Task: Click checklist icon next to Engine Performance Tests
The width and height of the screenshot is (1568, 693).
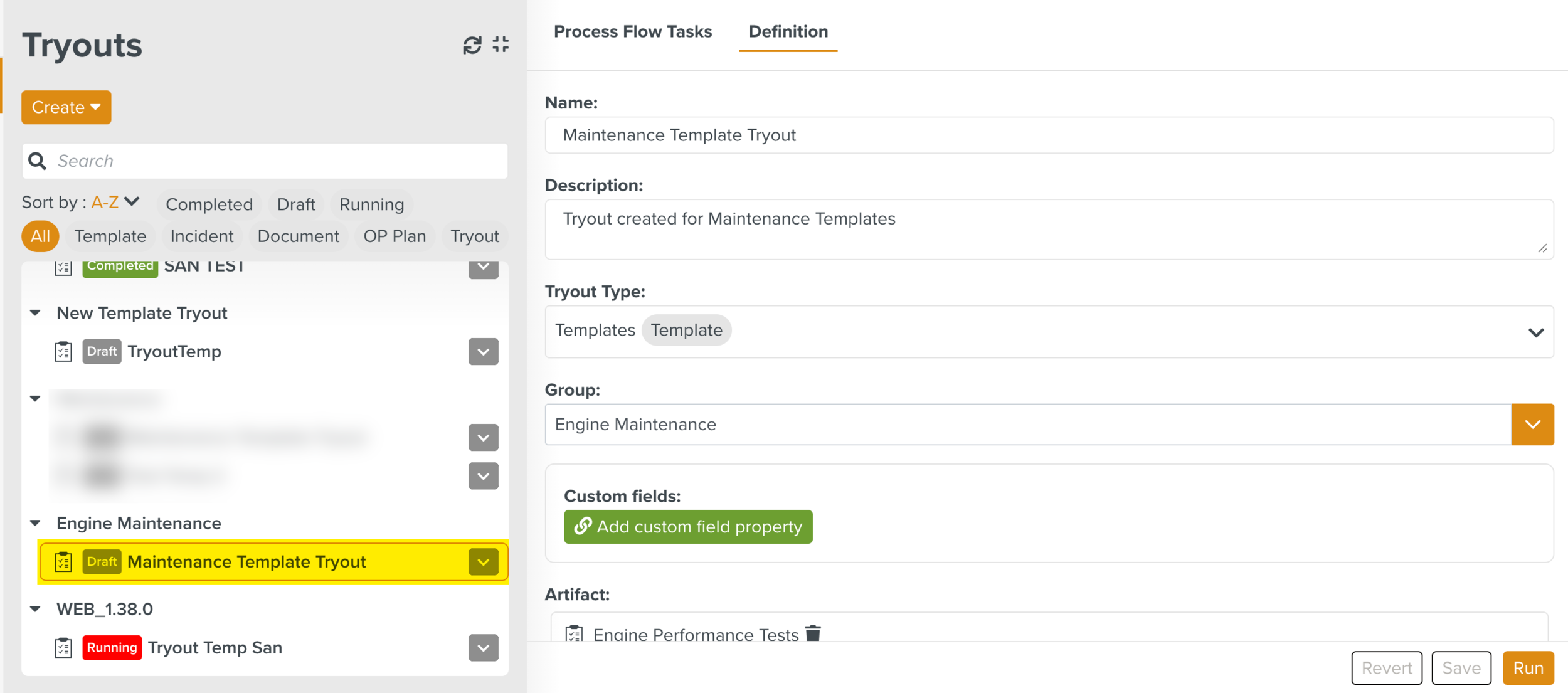Action: 574,634
